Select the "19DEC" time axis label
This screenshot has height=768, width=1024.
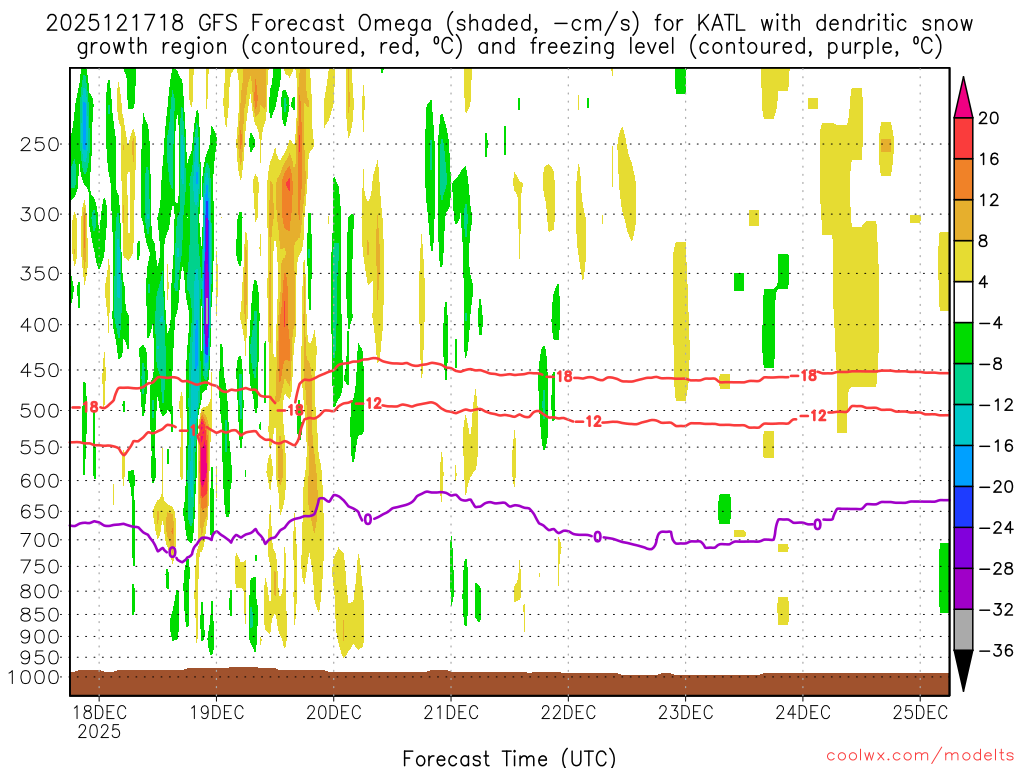(x=217, y=712)
